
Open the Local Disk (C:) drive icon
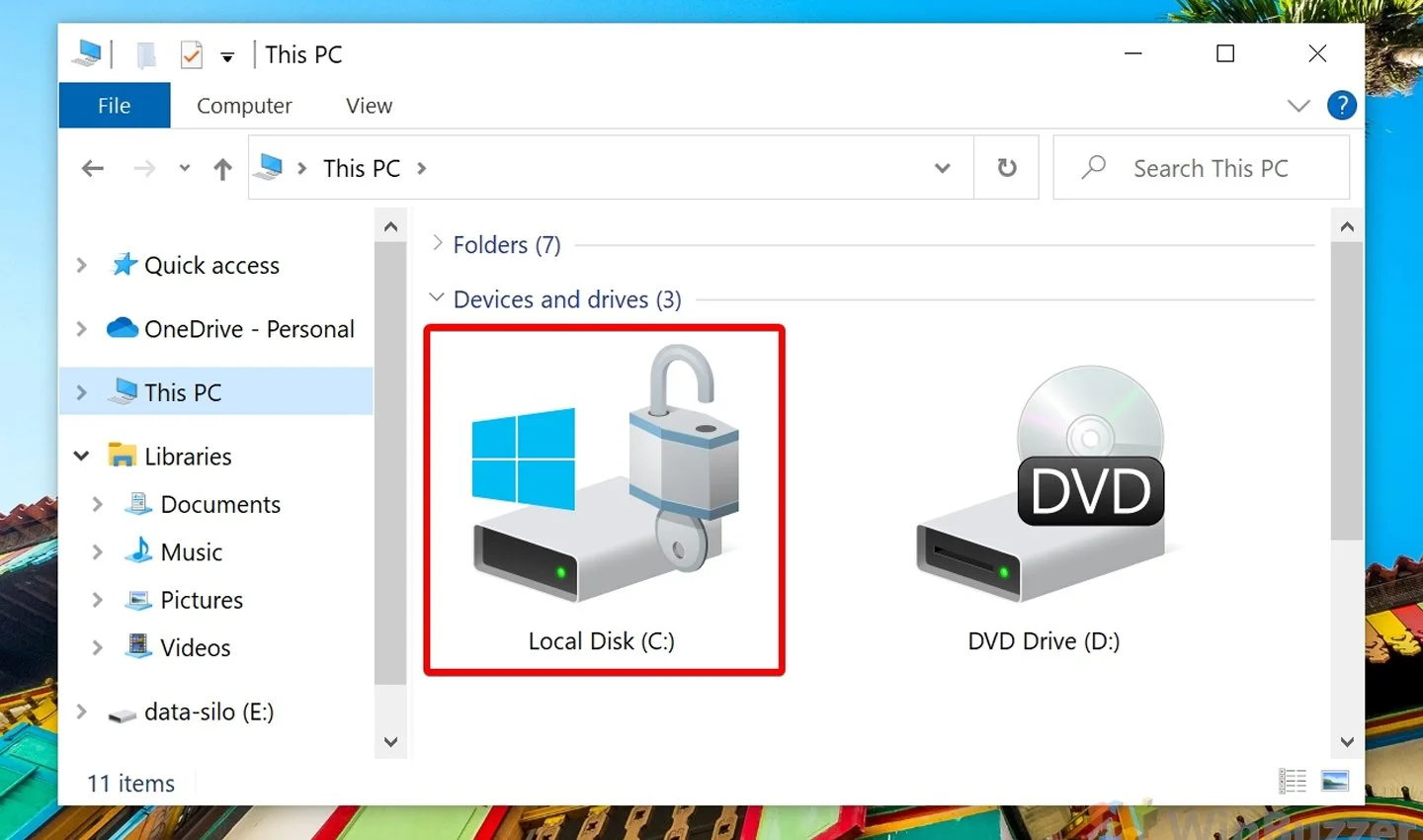click(605, 474)
